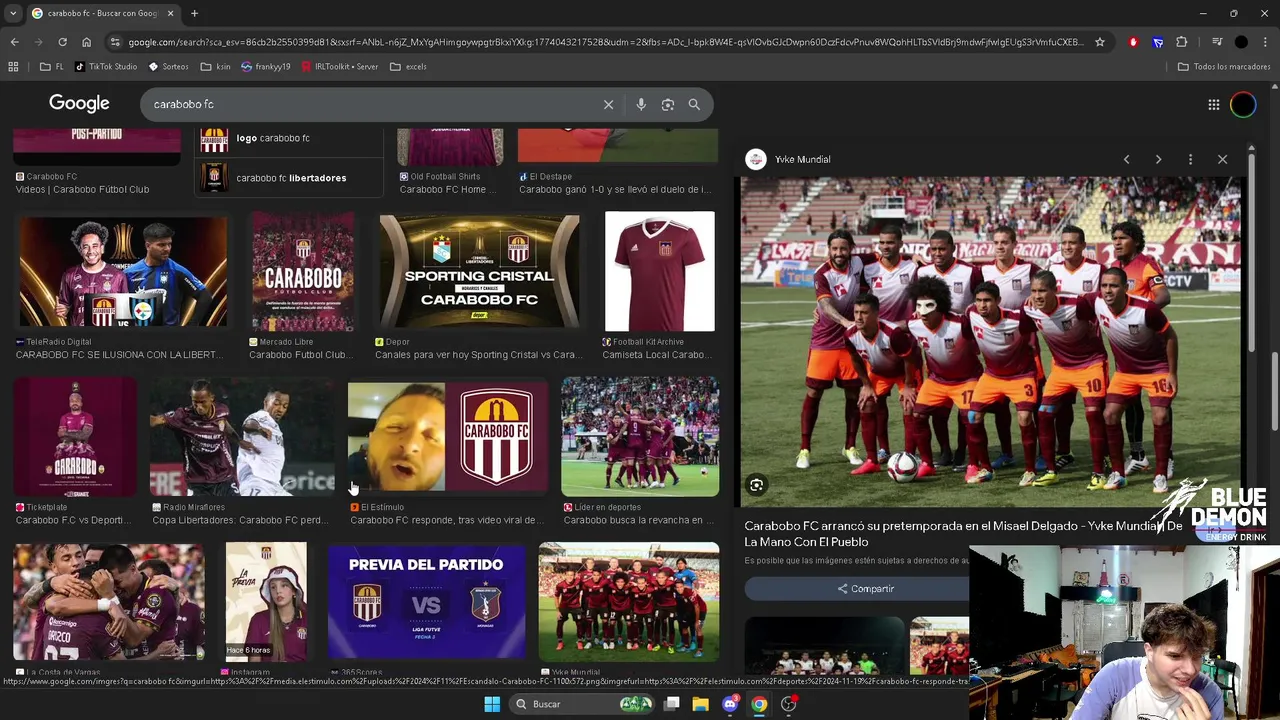Select the carabobo fc browser tab
The height and width of the screenshot is (720, 1280).
tap(101, 13)
